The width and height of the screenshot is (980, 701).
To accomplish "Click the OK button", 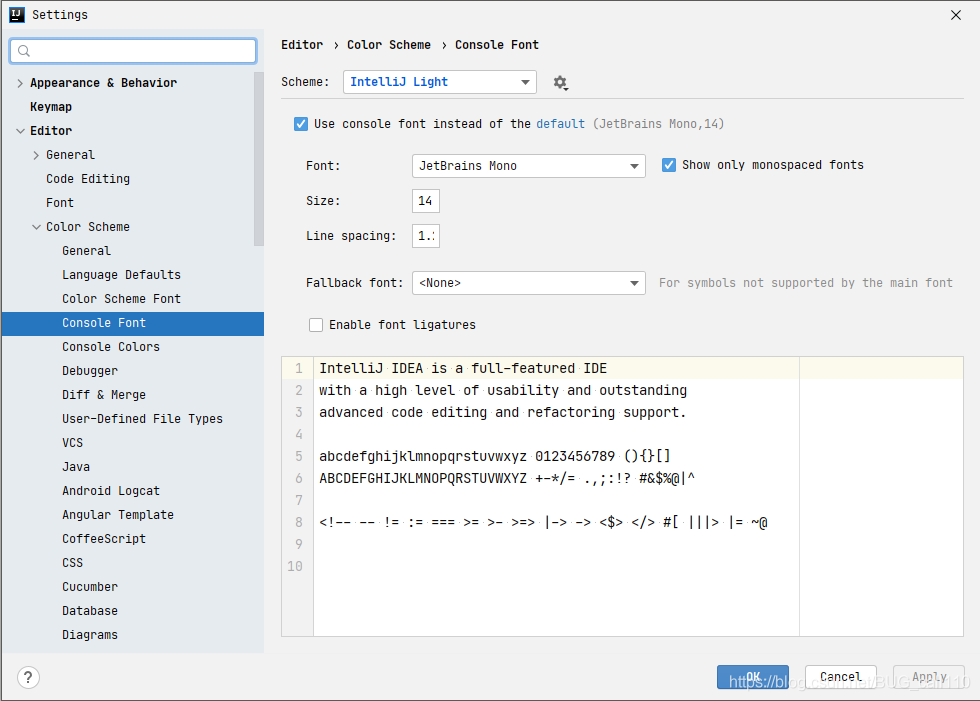I will pos(753,677).
